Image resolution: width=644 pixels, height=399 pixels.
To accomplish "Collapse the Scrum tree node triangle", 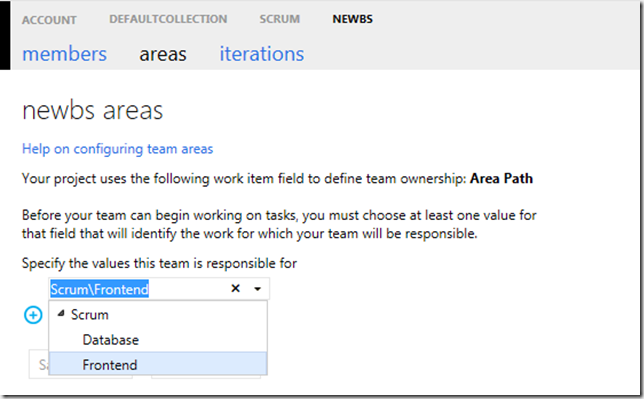I will pos(61,314).
